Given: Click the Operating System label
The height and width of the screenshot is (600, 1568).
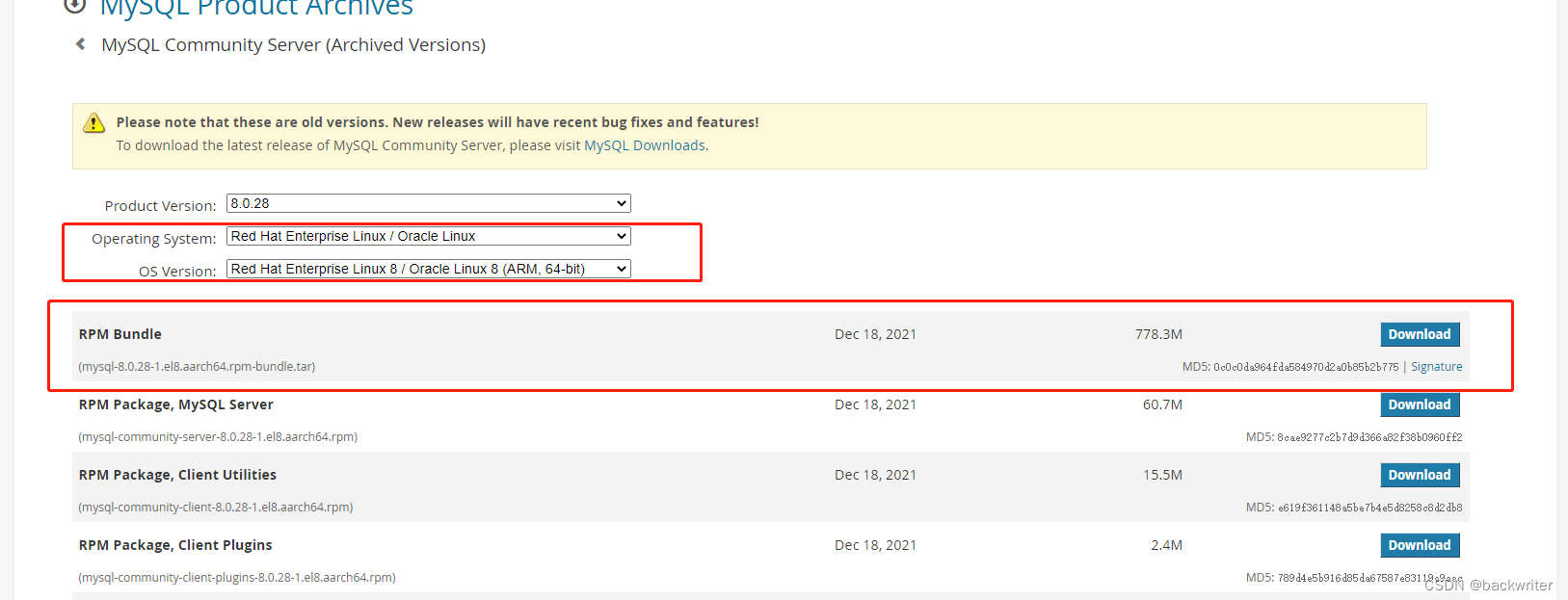Looking at the screenshot, I should click(x=154, y=239).
